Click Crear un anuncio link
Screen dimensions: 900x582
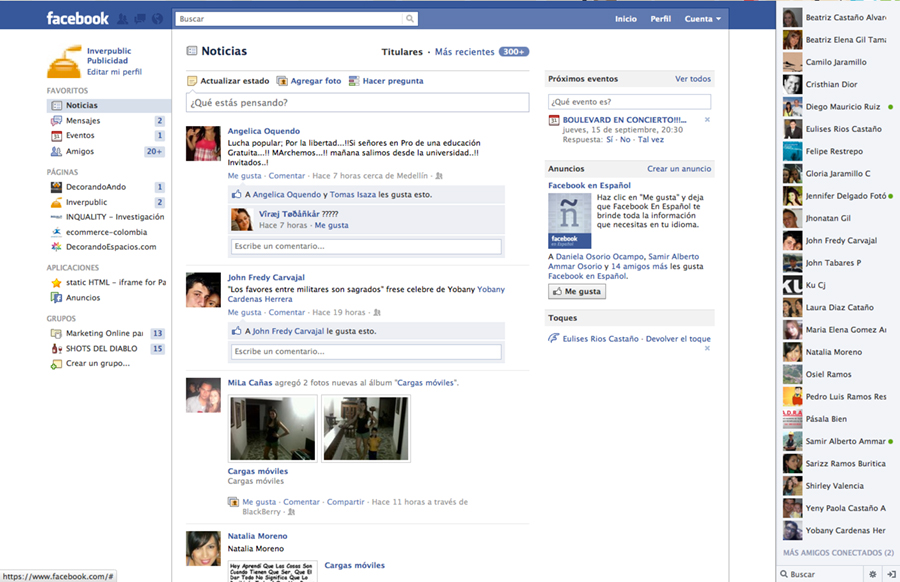point(679,169)
